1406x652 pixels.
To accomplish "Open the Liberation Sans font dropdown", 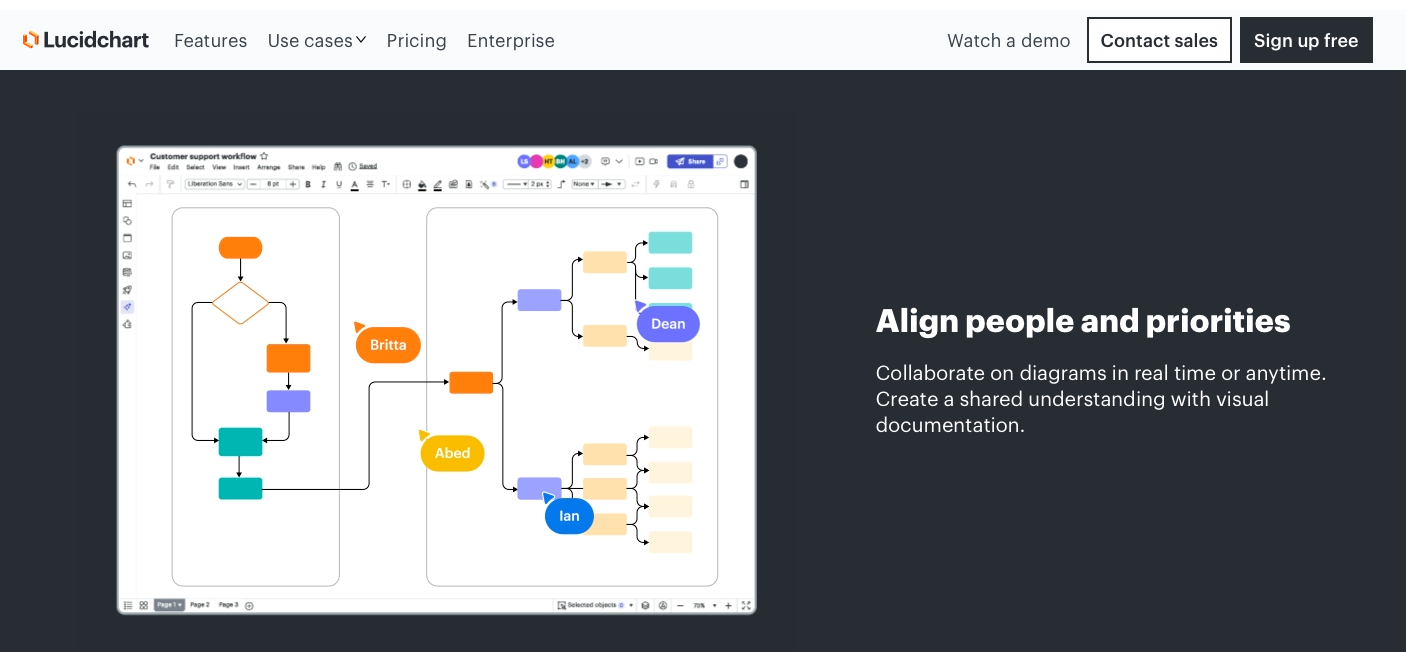I will [215, 184].
